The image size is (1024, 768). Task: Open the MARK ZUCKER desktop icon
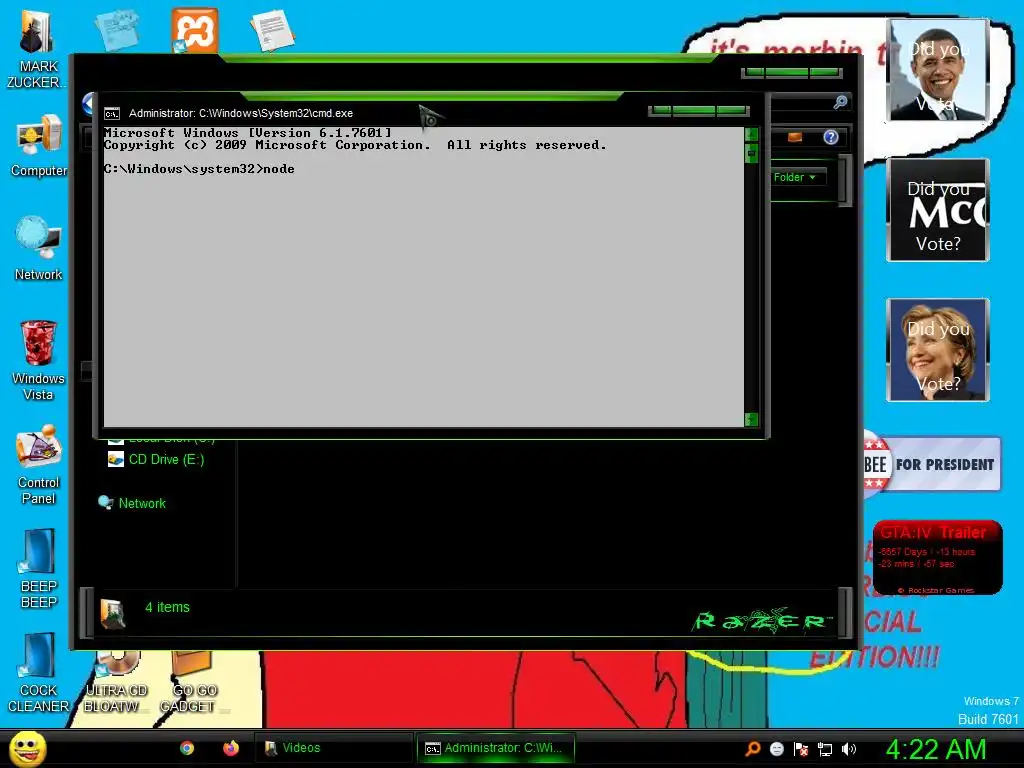coord(37,49)
